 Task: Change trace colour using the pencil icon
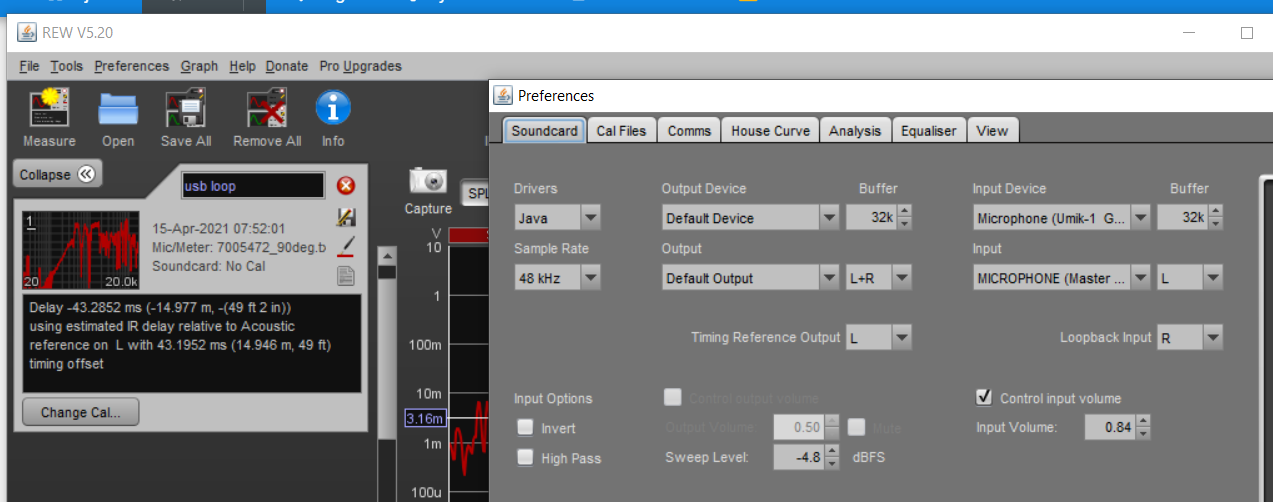(x=346, y=246)
